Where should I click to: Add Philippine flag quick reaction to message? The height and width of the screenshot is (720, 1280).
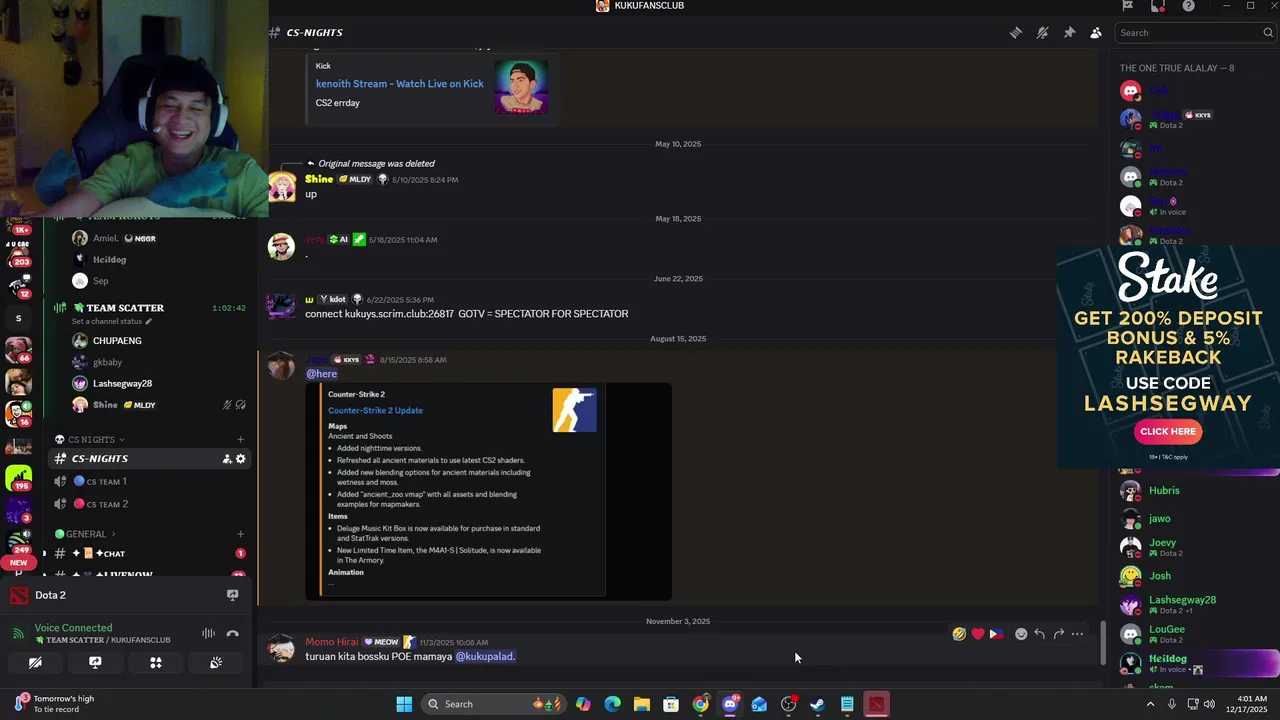click(996, 634)
